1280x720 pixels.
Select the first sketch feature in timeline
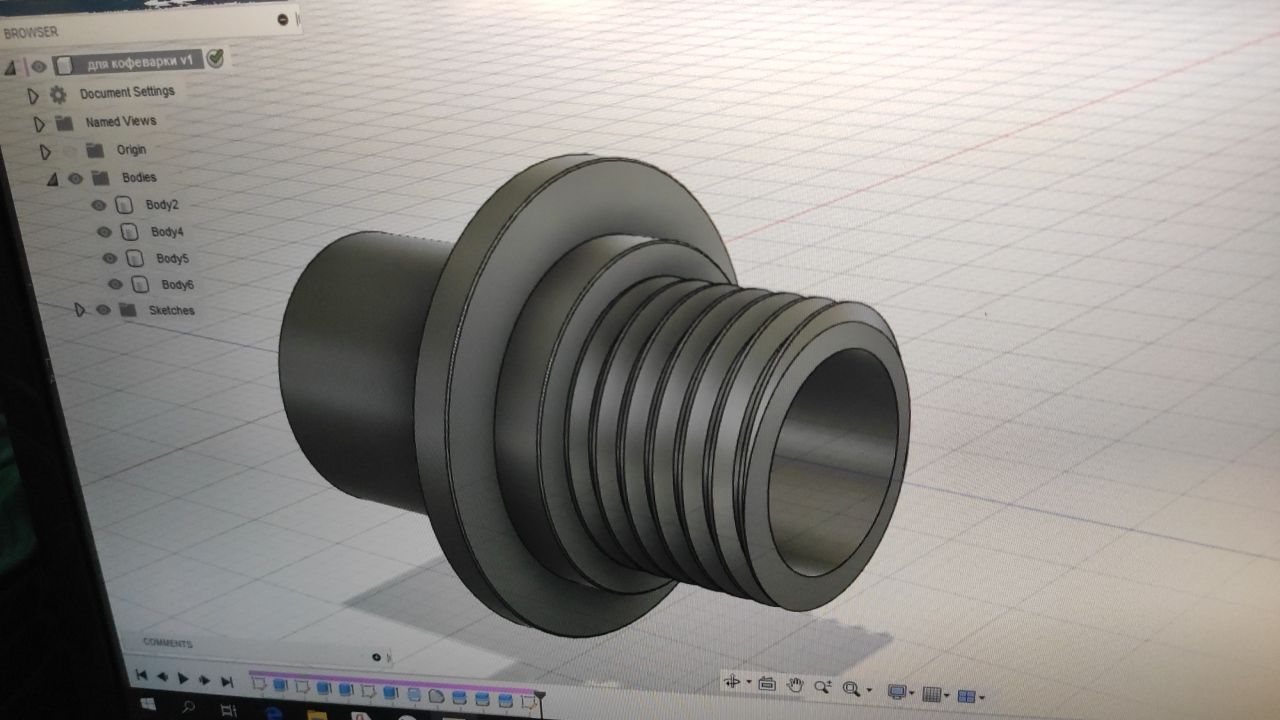click(260, 683)
